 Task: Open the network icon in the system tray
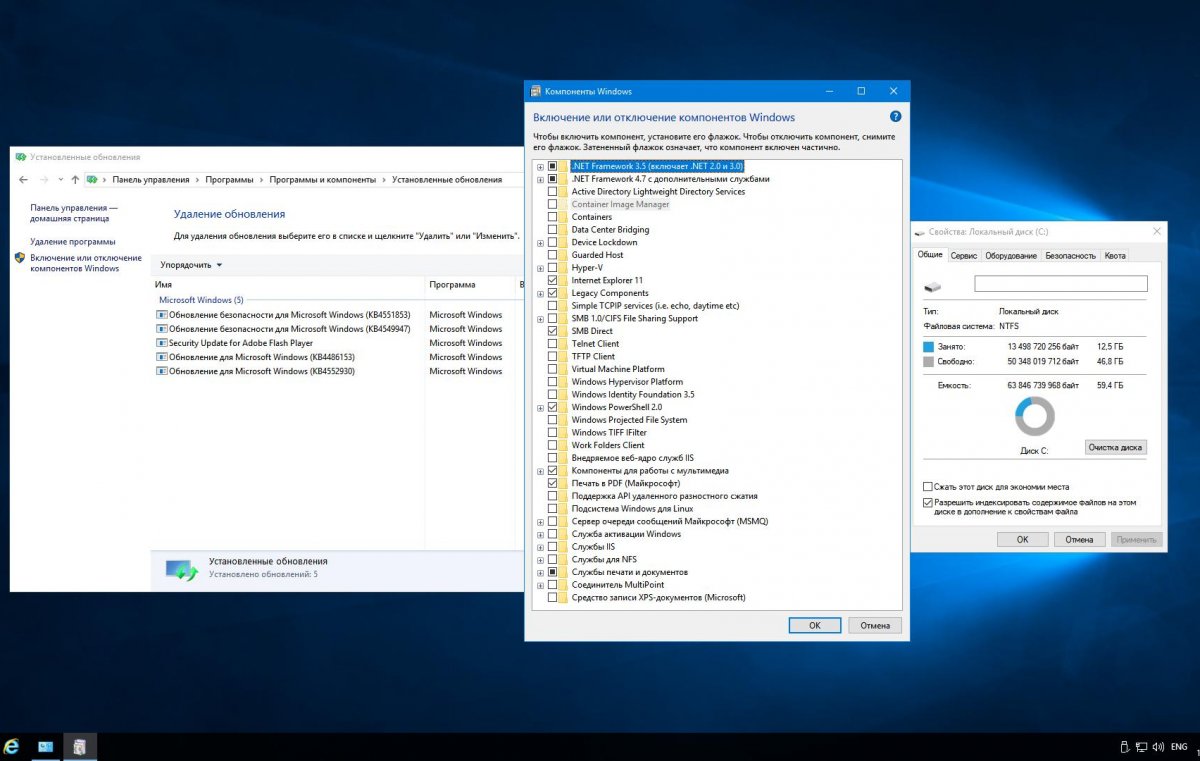click(1141, 746)
